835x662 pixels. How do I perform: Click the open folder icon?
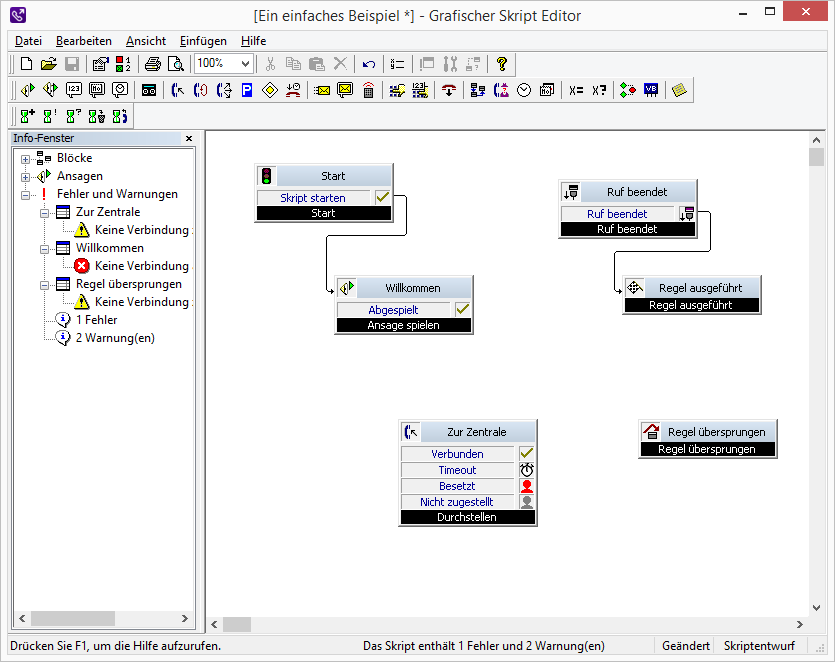click(48, 64)
